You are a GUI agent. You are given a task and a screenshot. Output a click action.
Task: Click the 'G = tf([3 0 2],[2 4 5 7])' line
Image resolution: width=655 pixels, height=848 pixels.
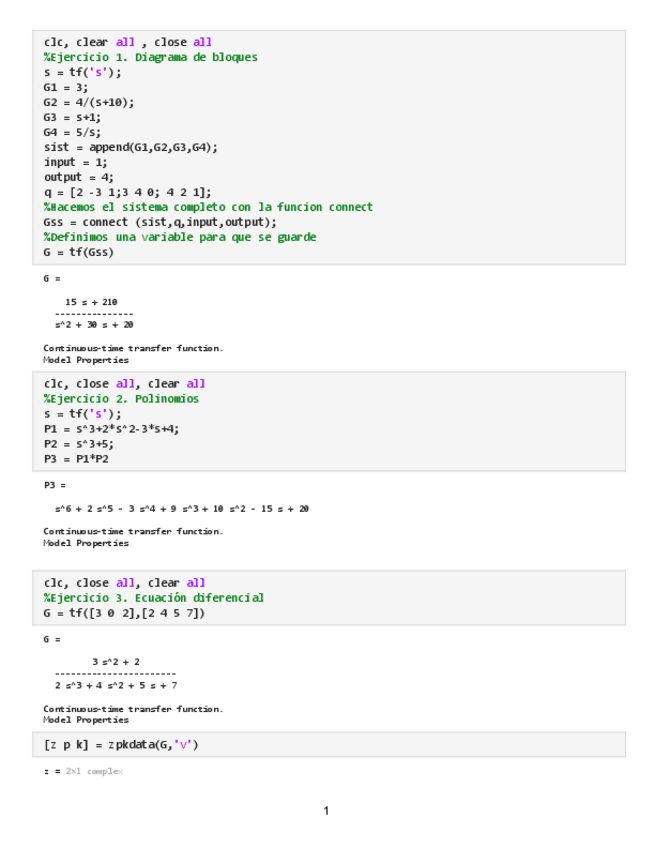coord(125,613)
